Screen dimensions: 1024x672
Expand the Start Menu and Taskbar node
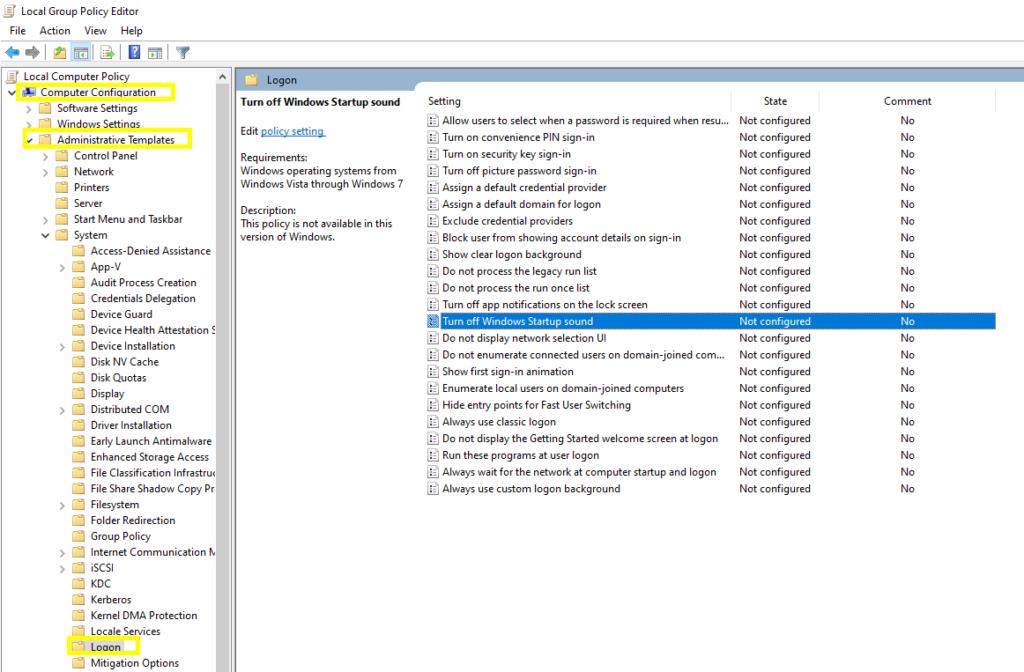click(x=46, y=220)
